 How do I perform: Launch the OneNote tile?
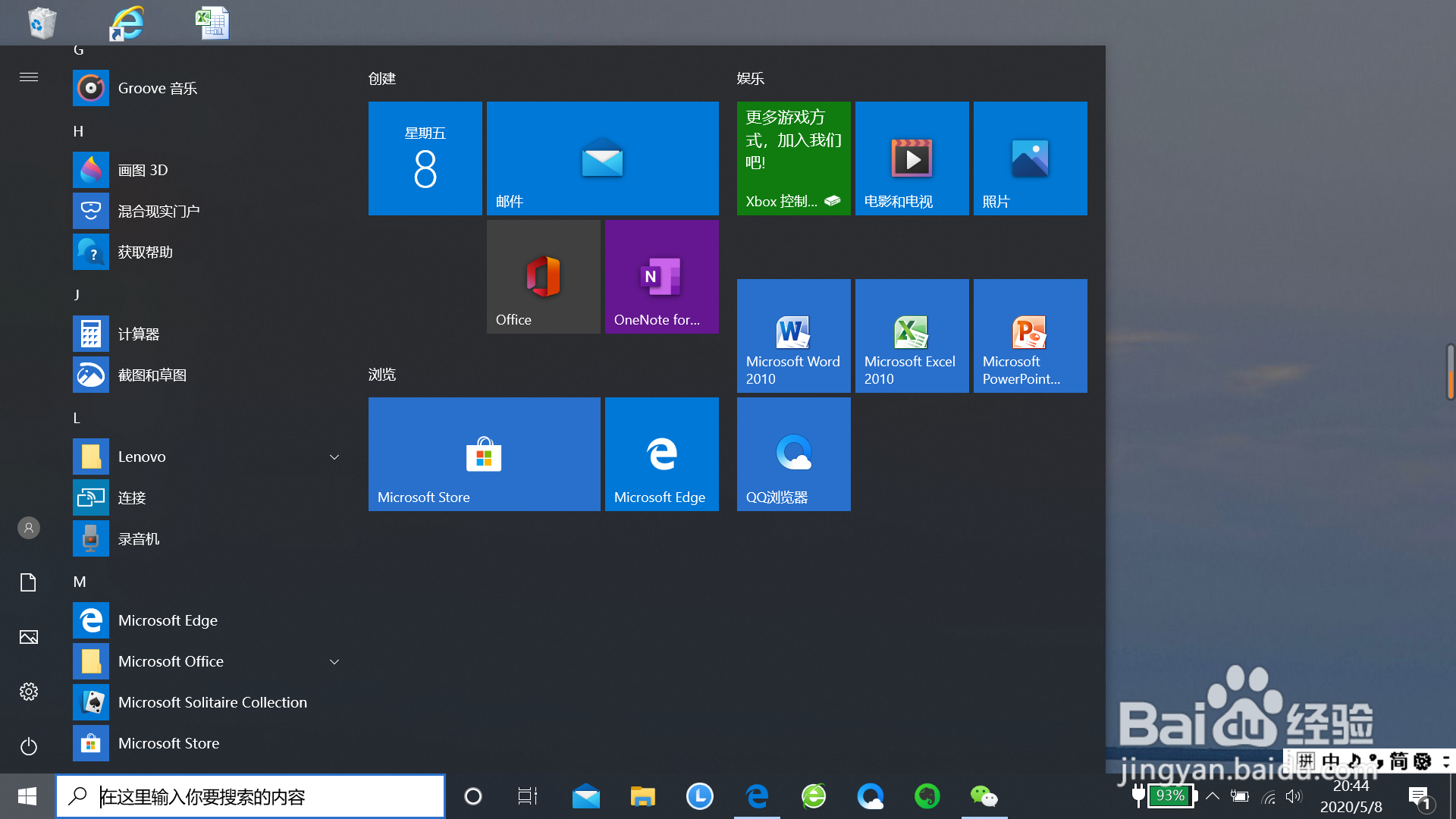[x=661, y=277]
